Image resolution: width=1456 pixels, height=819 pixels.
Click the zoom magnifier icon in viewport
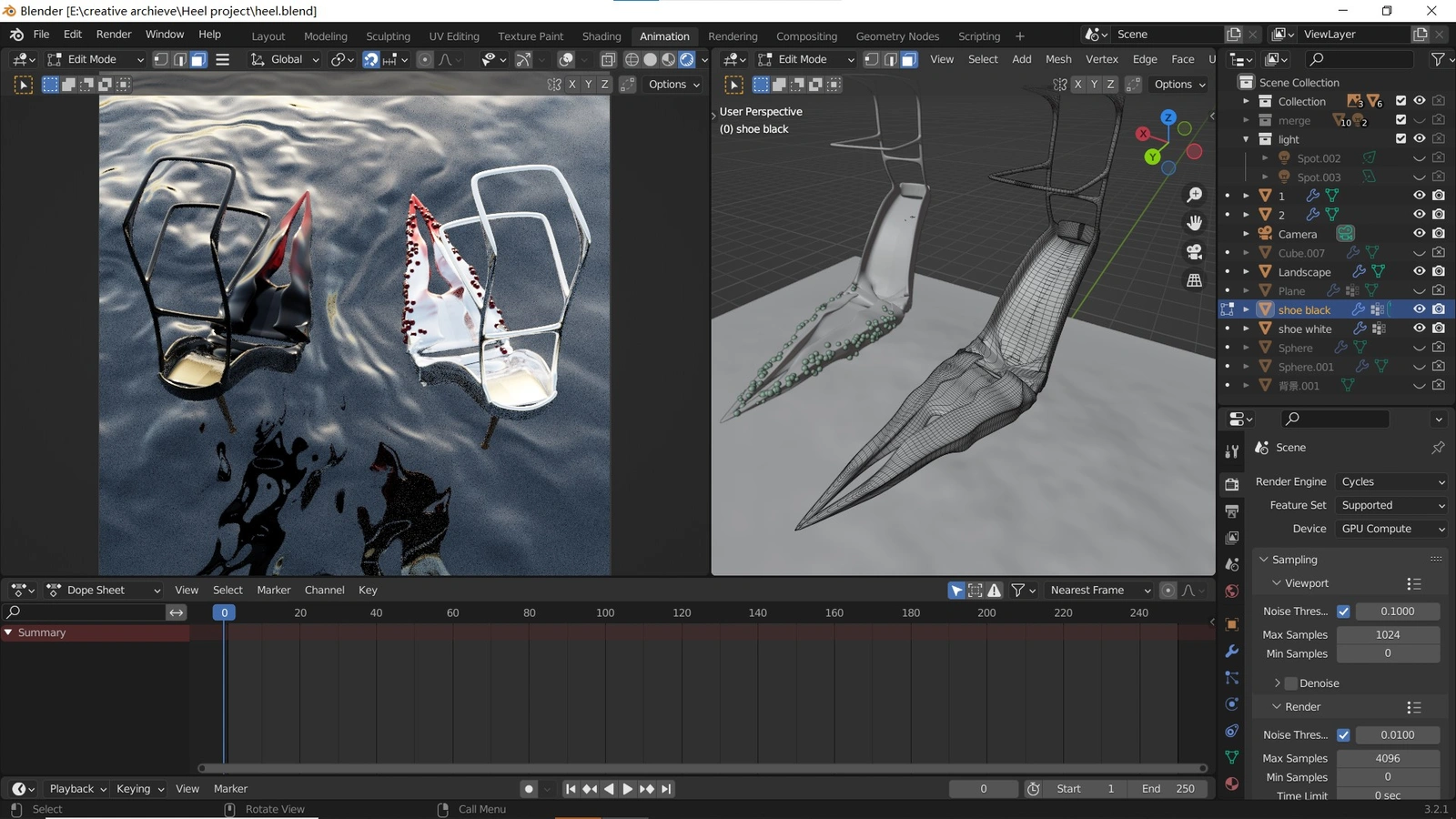[x=1195, y=195]
